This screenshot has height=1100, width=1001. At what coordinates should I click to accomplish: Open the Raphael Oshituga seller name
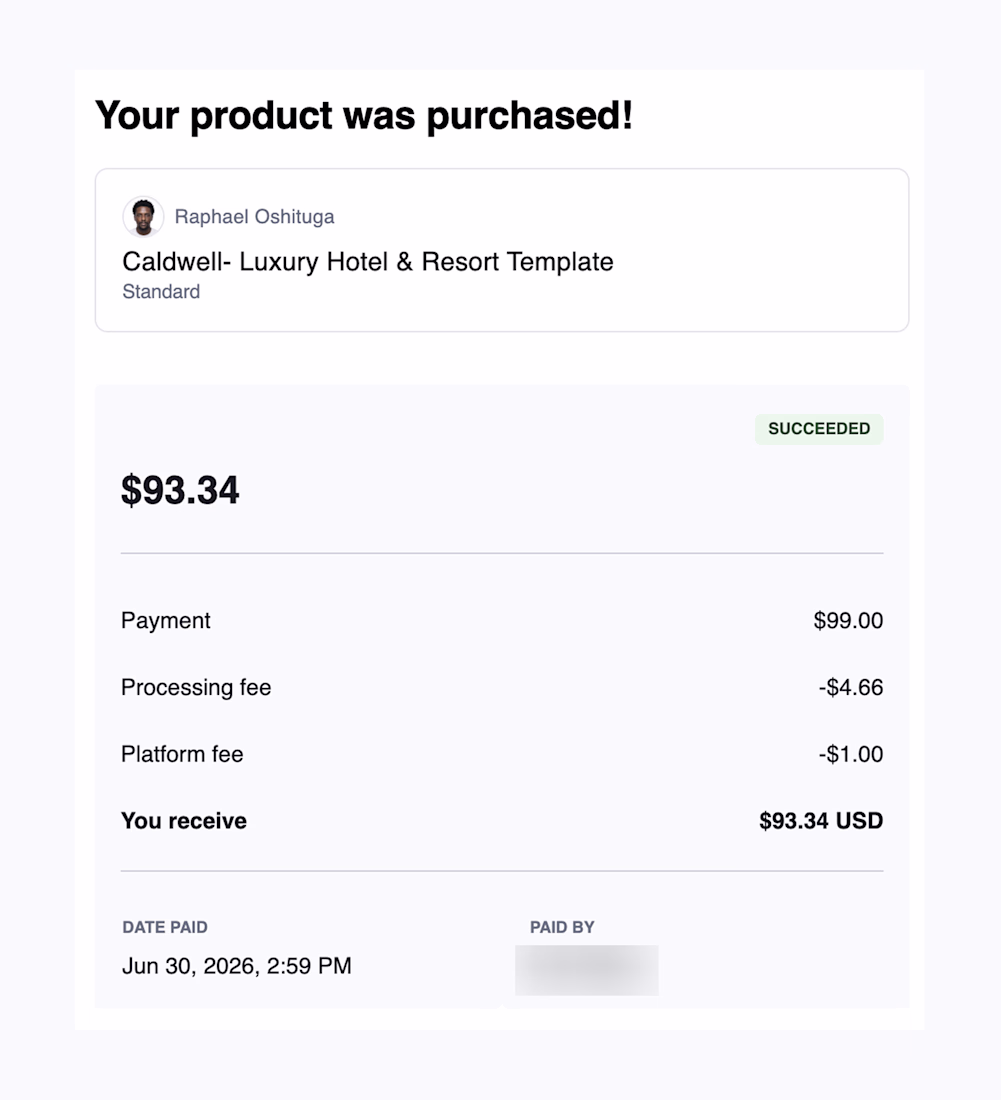pyautogui.click(x=254, y=217)
